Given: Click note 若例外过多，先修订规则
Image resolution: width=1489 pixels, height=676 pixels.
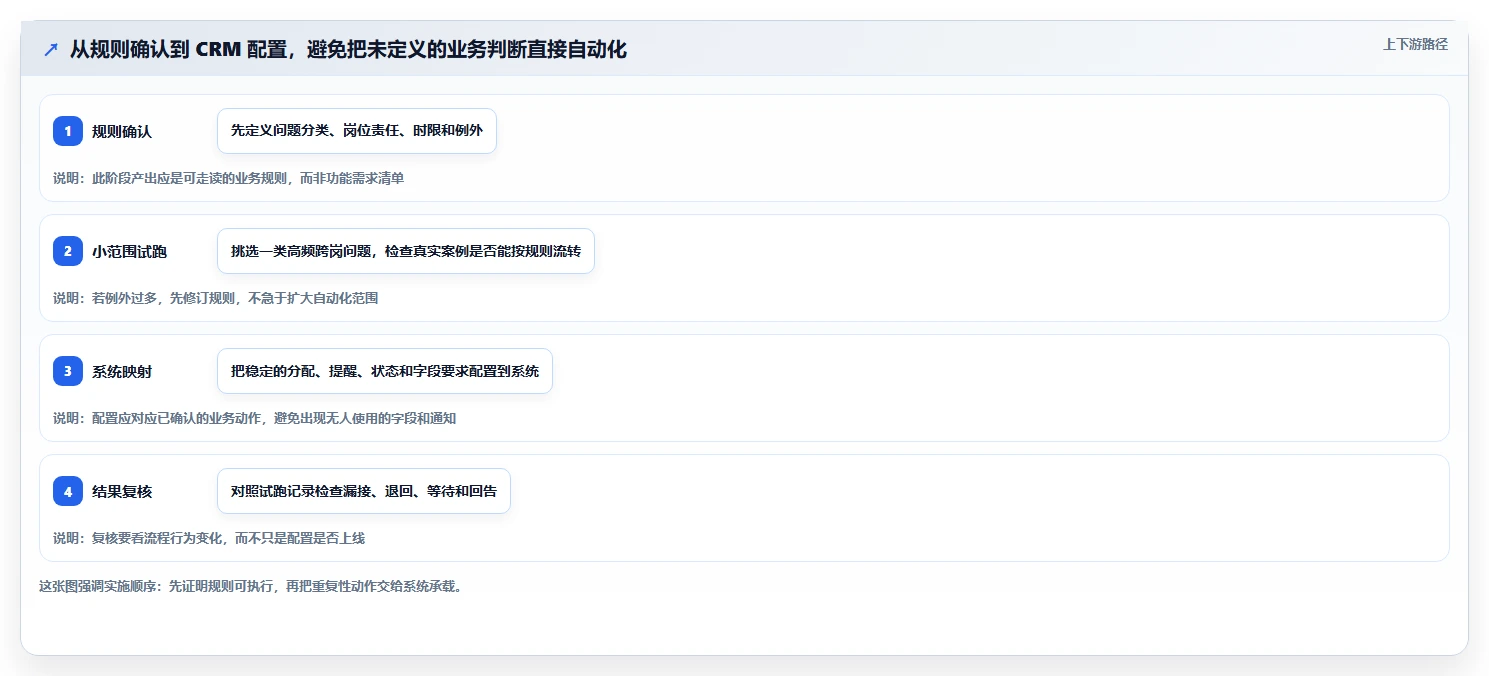Looking at the screenshot, I should (215, 298).
